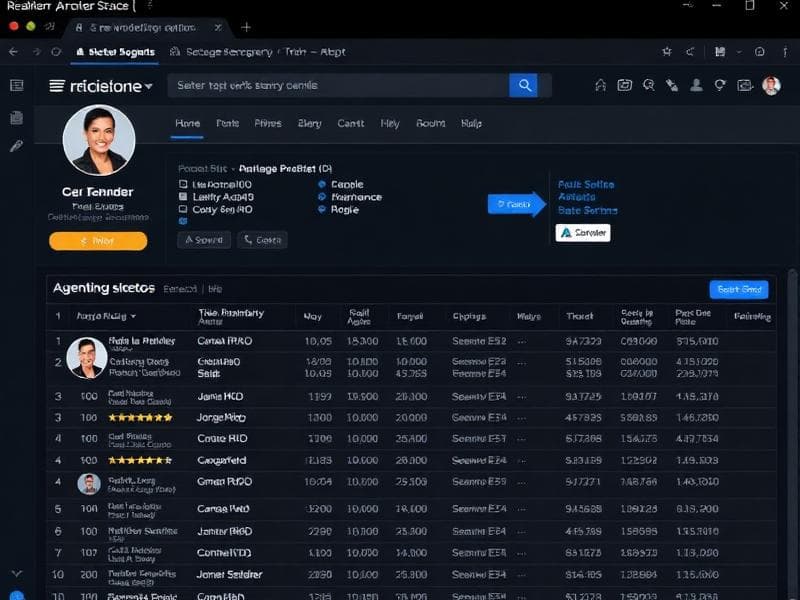The height and width of the screenshot is (600, 800).
Task: Select the 'Ceople' radio option
Action: coord(322,184)
